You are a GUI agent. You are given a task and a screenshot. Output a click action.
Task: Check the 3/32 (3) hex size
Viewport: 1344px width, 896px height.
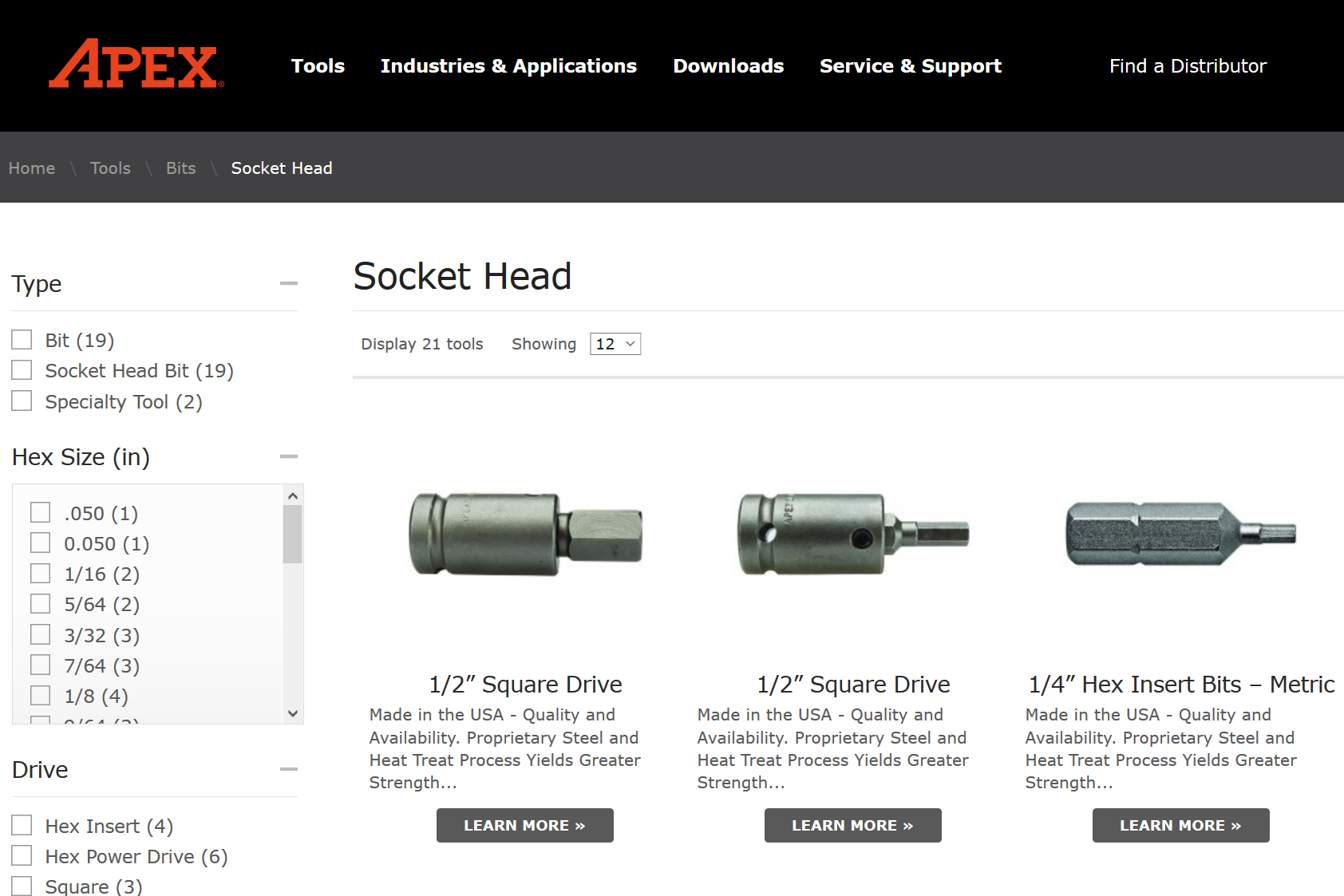tap(41, 634)
